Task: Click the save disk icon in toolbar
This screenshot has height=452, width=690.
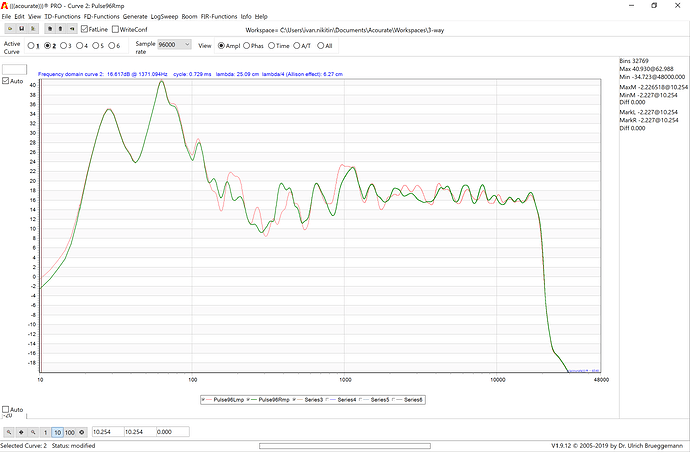Action: pyautogui.click(x=22, y=29)
